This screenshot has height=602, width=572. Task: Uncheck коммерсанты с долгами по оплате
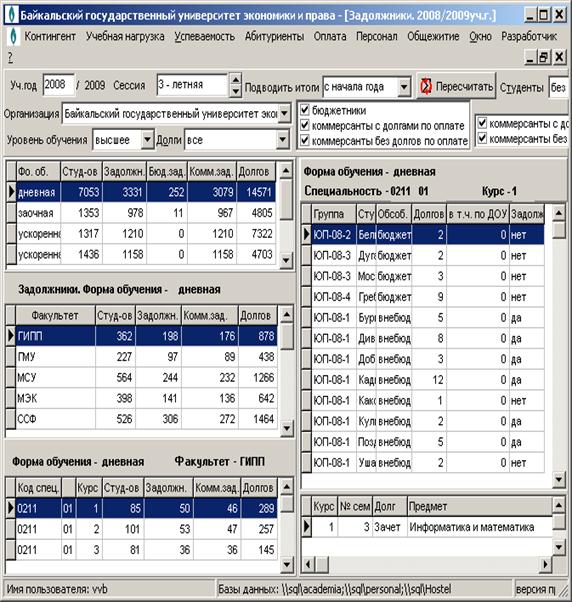(x=305, y=125)
